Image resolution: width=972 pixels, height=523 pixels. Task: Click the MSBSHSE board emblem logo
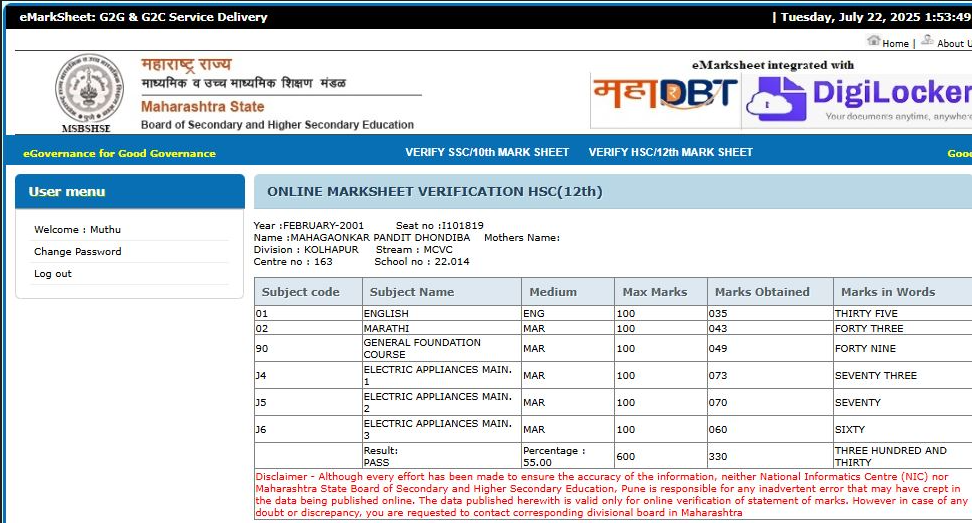(x=90, y=89)
